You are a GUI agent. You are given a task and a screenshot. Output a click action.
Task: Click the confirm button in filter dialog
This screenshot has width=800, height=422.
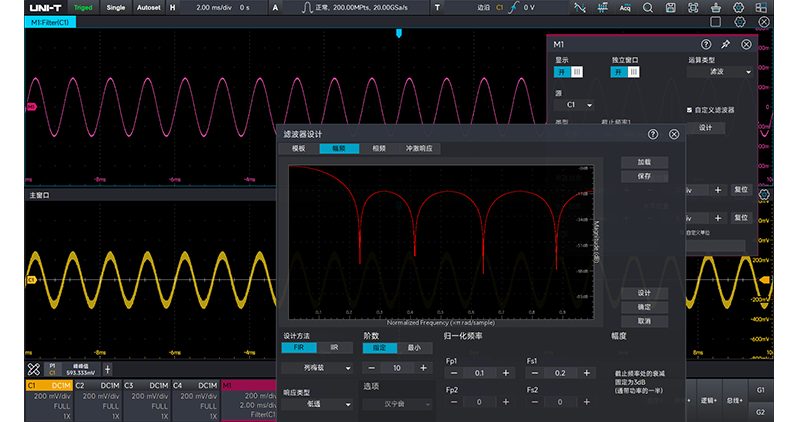pyautogui.click(x=644, y=307)
